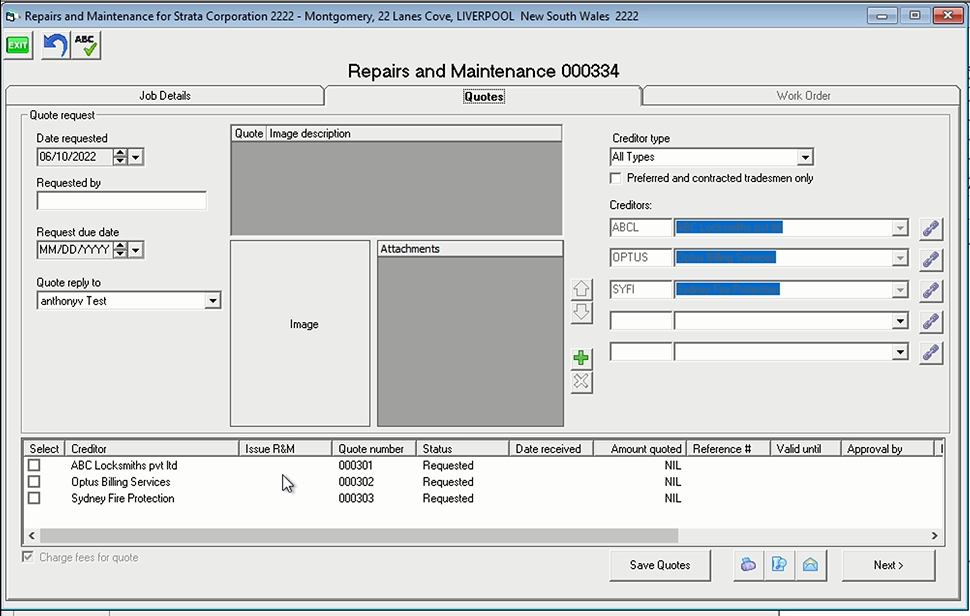970x616 pixels.
Task: Click the Issue R&M column header
Action: [285, 449]
